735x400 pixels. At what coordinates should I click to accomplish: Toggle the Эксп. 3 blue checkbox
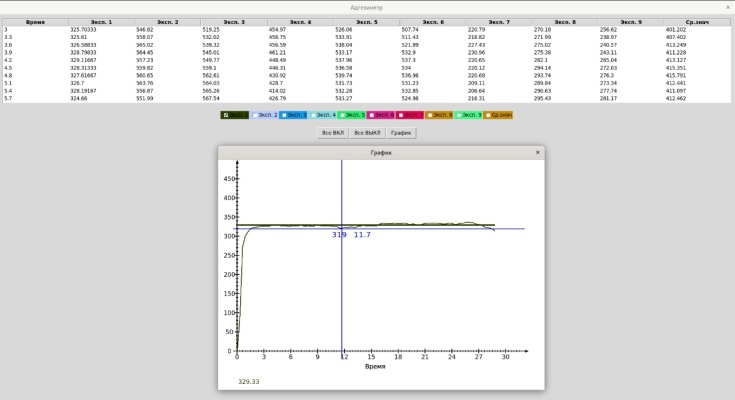coord(284,116)
